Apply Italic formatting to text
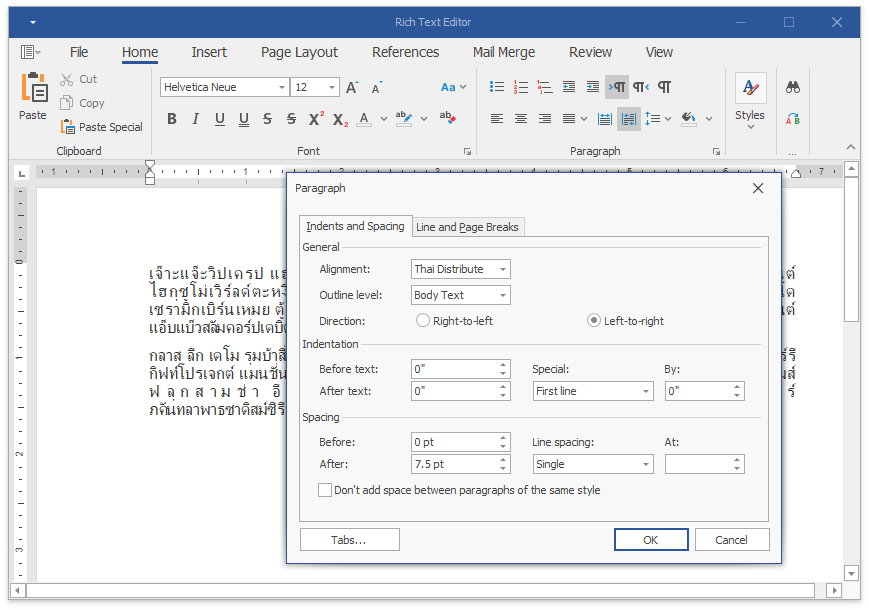Viewport: 869px width, 610px height. (195, 119)
